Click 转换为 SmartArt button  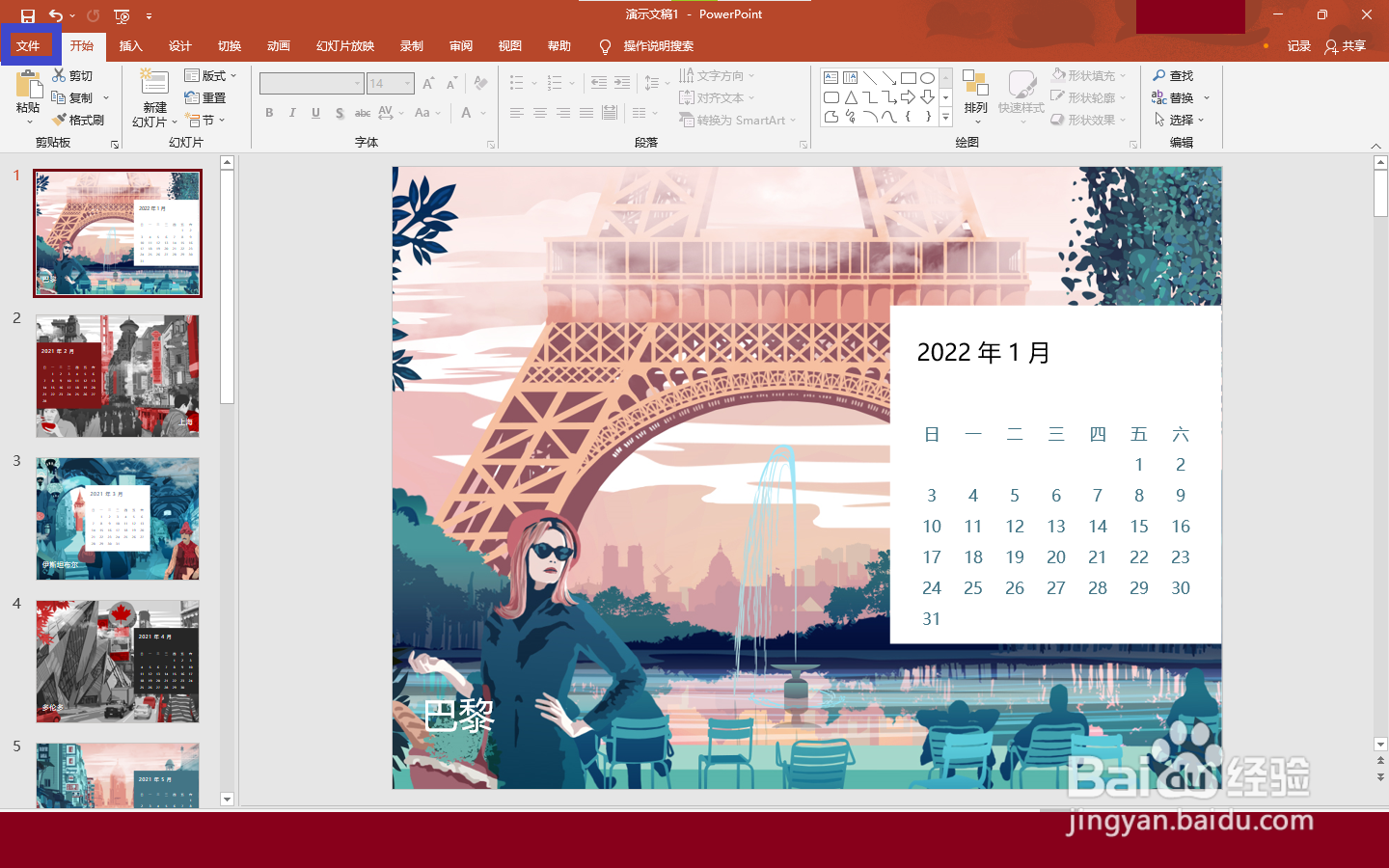click(x=738, y=120)
